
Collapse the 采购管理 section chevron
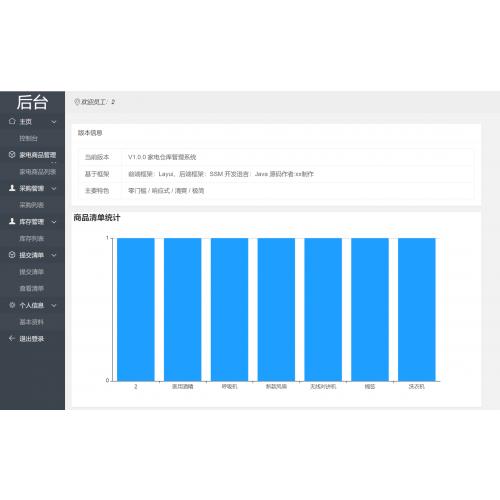point(54,189)
